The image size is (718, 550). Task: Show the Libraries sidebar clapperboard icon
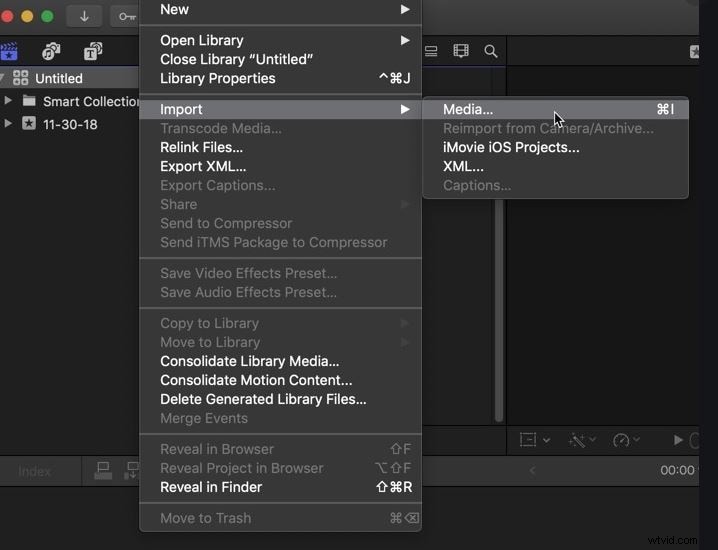tap(9, 51)
